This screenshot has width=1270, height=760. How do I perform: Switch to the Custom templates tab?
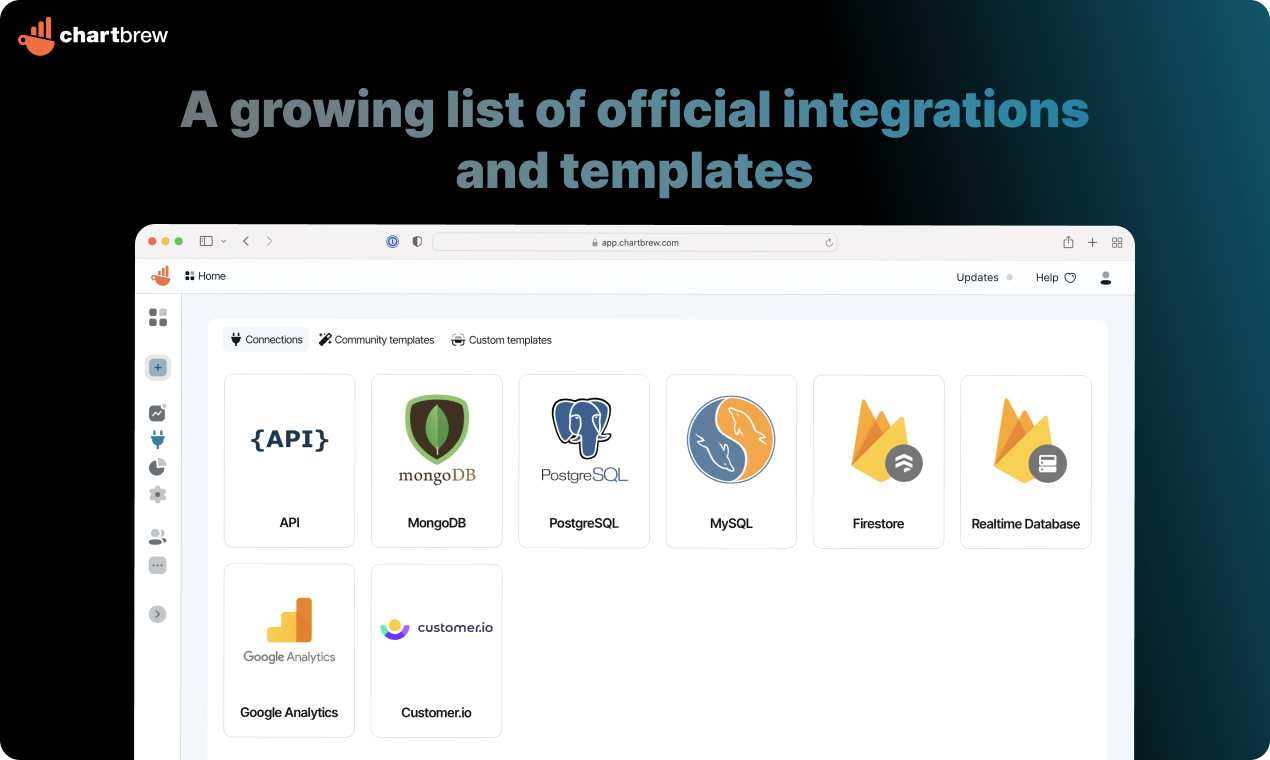tap(502, 340)
